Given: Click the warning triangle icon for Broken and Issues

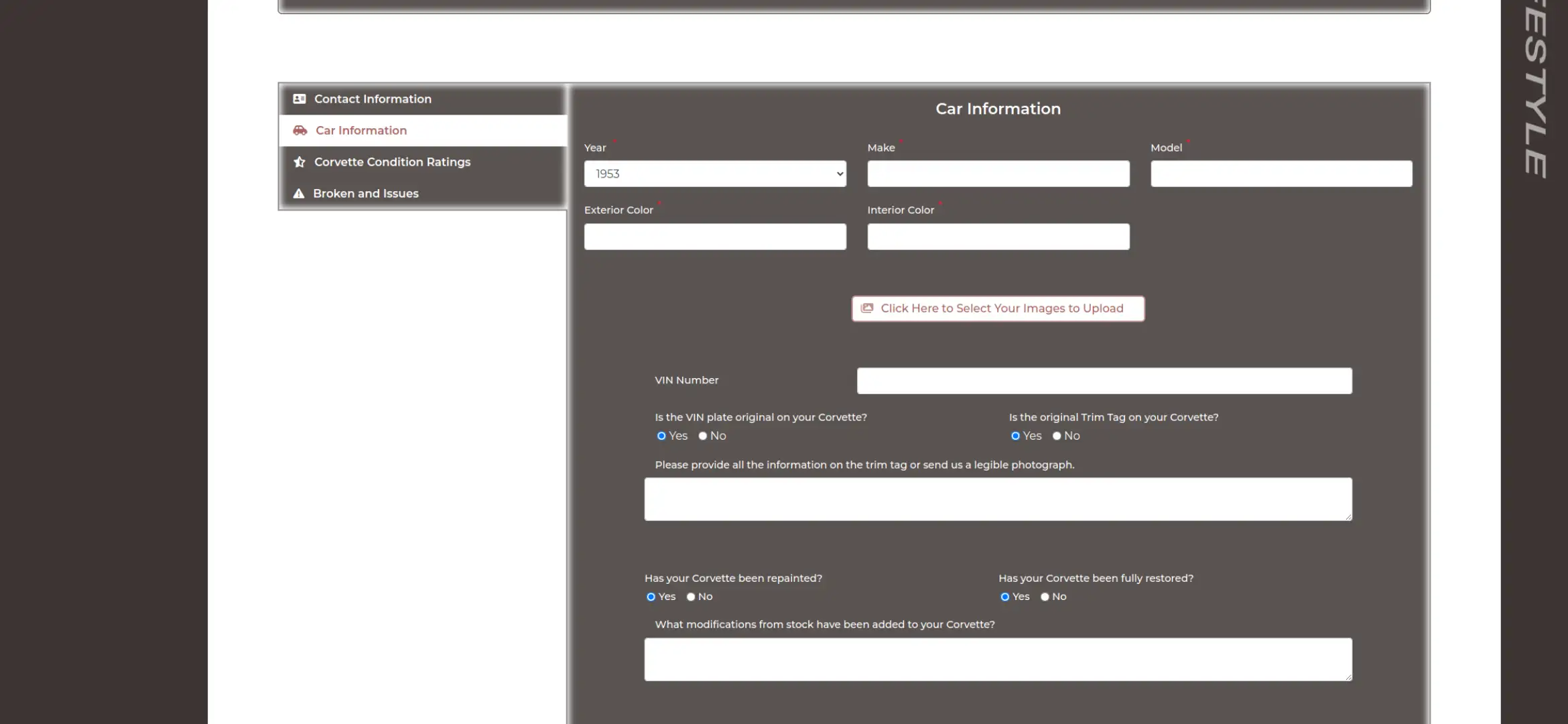Looking at the screenshot, I should click(299, 194).
